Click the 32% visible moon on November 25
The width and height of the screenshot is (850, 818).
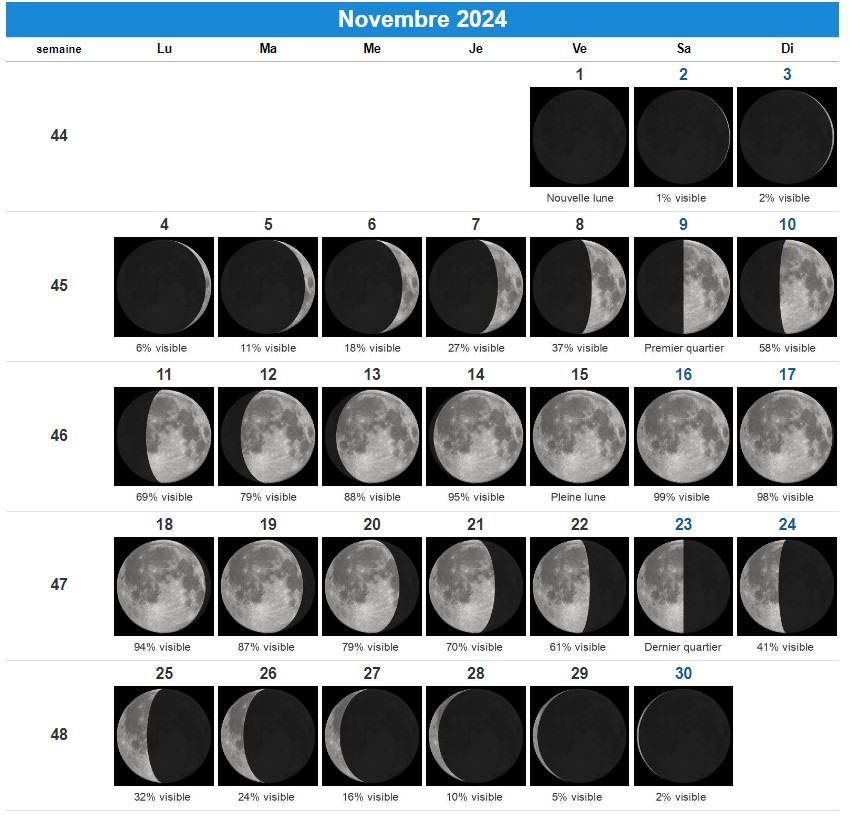(x=164, y=736)
